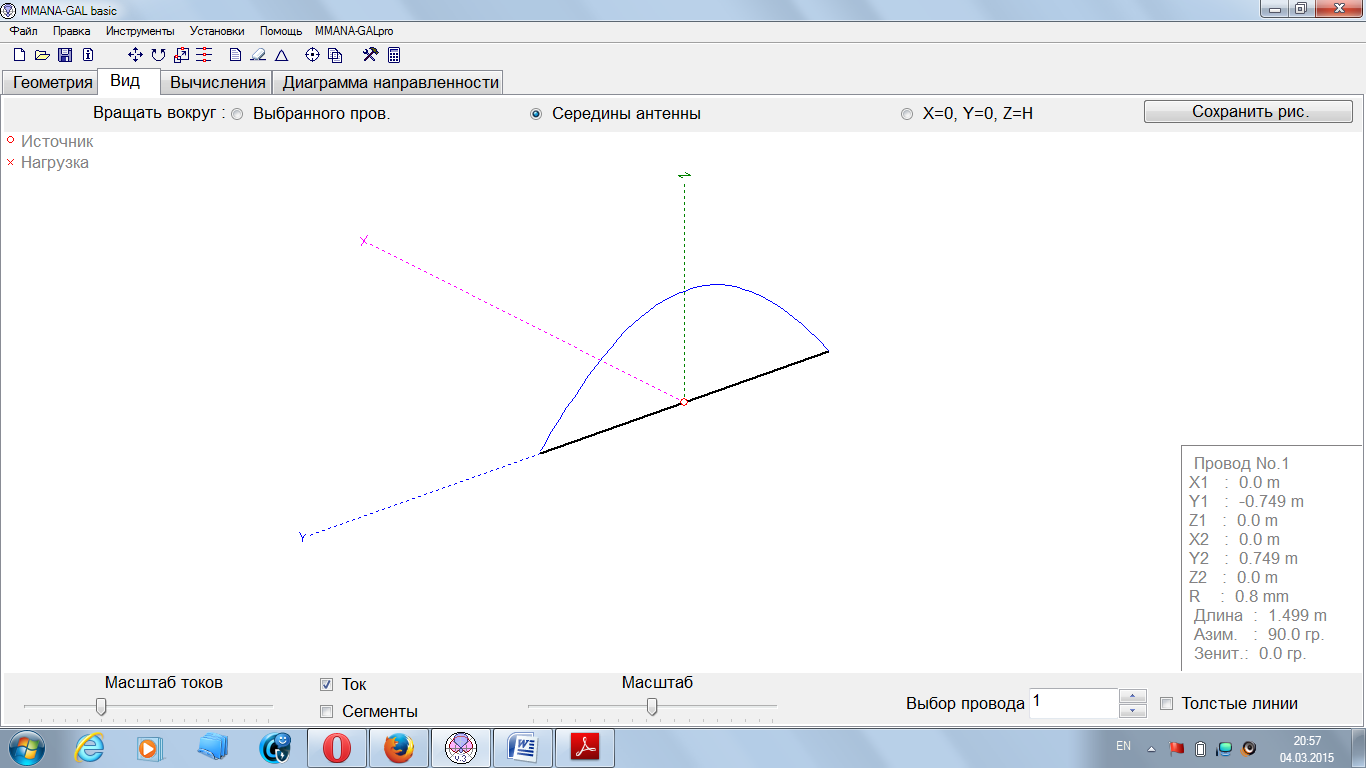1366x768 pixels.
Task: Click the 'Выбор провода' input field
Action: pos(1074,703)
